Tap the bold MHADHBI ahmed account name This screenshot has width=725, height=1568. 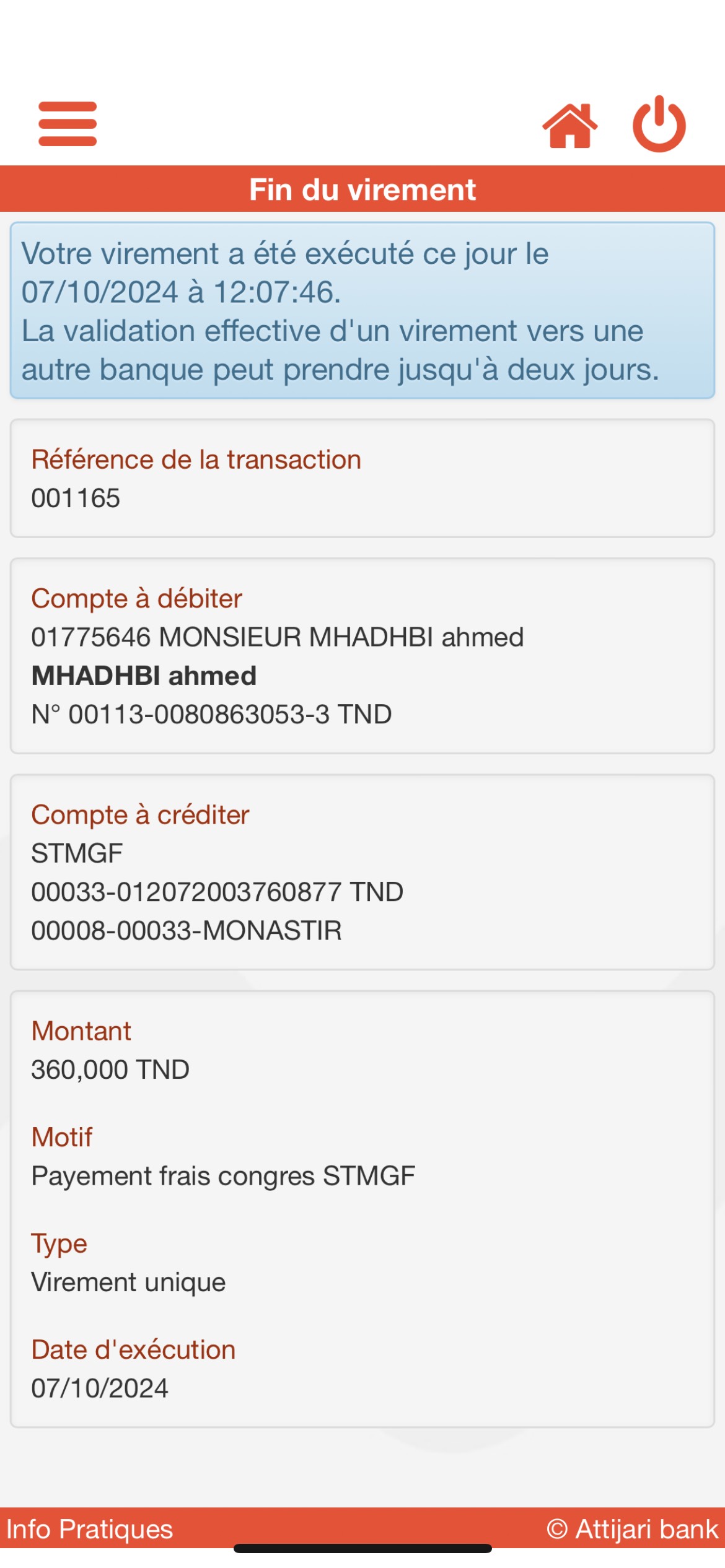tap(144, 676)
